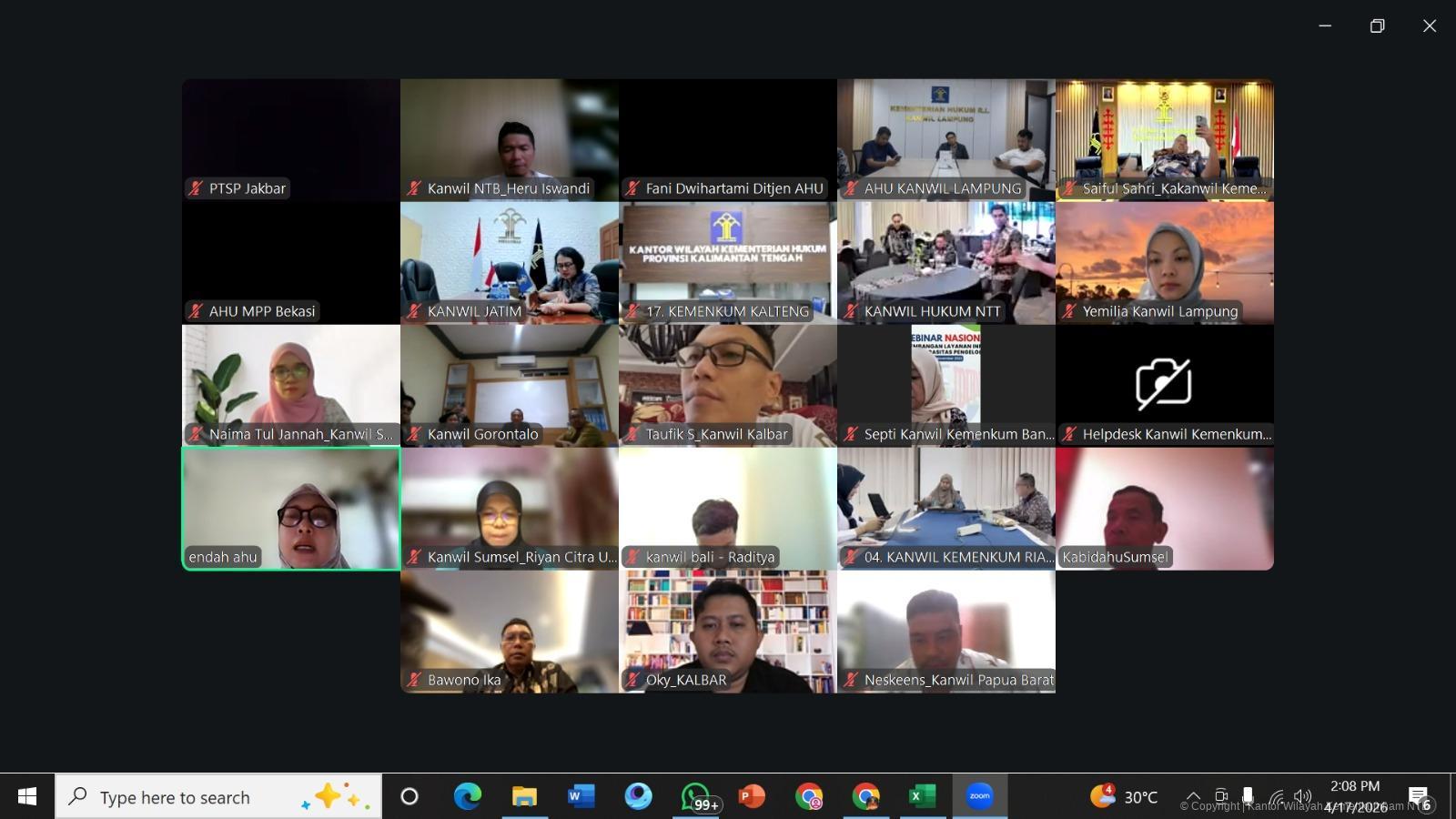The width and height of the screenshot is (1456, 819).
Task: Open the Wi-Fi network flyout
Action: tap(1277, 798)
